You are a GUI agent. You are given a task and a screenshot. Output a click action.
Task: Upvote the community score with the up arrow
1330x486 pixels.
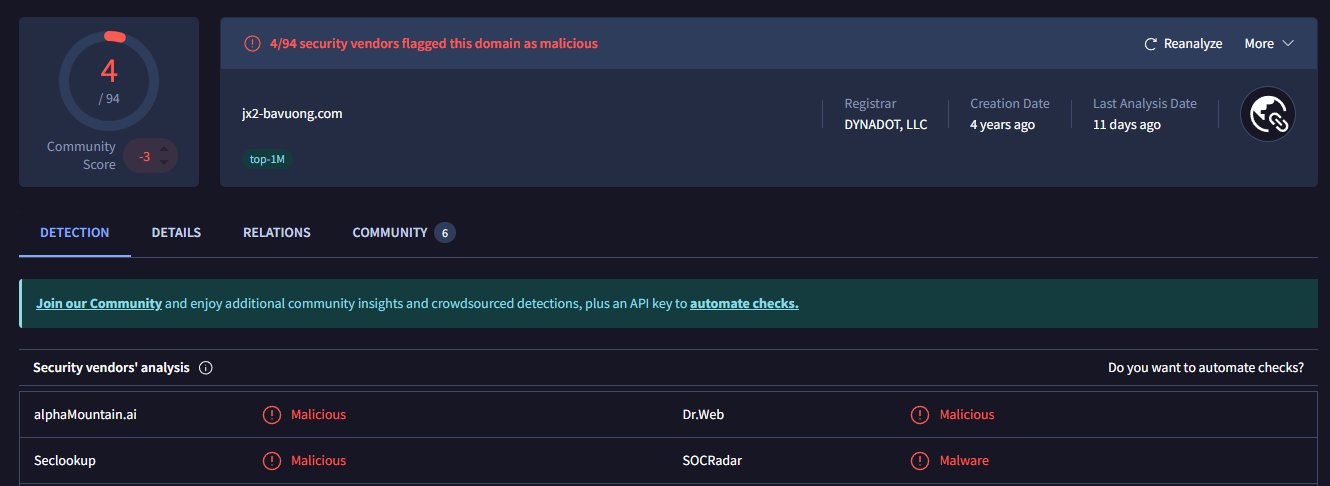[x=164, y=149]
